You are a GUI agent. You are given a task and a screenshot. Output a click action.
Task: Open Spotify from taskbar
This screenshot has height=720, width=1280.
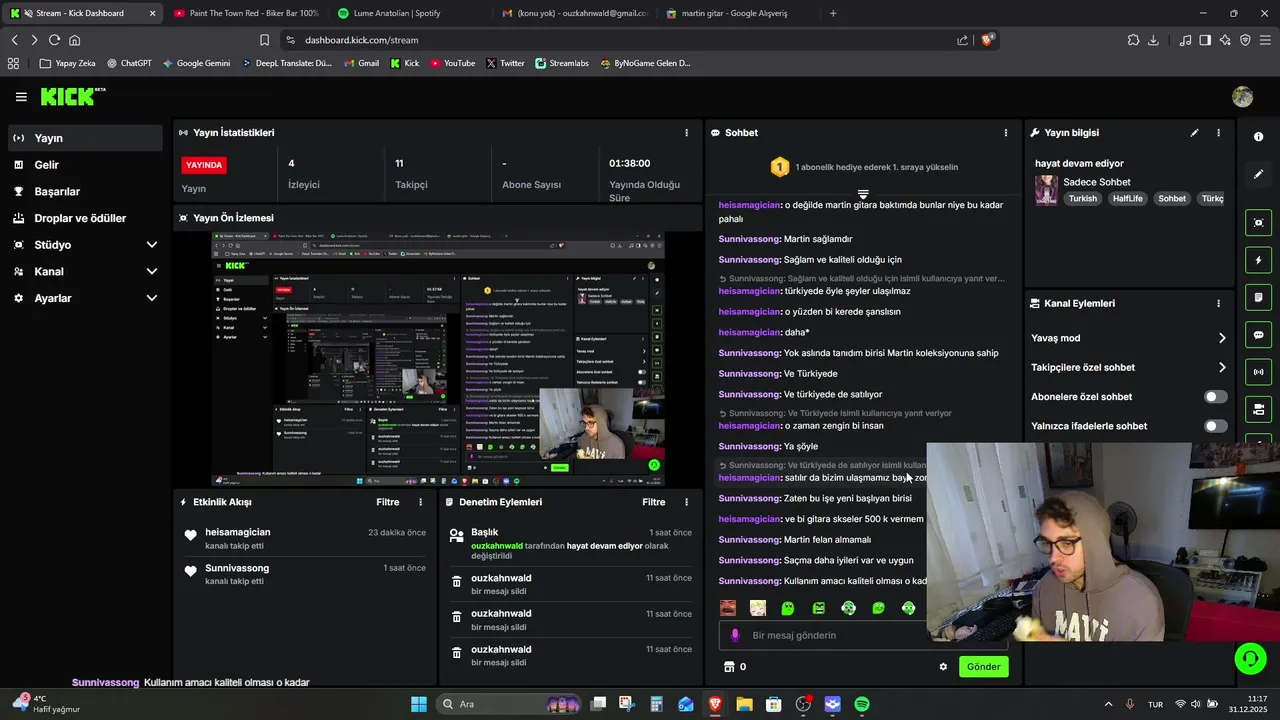[x=862, y=704]
